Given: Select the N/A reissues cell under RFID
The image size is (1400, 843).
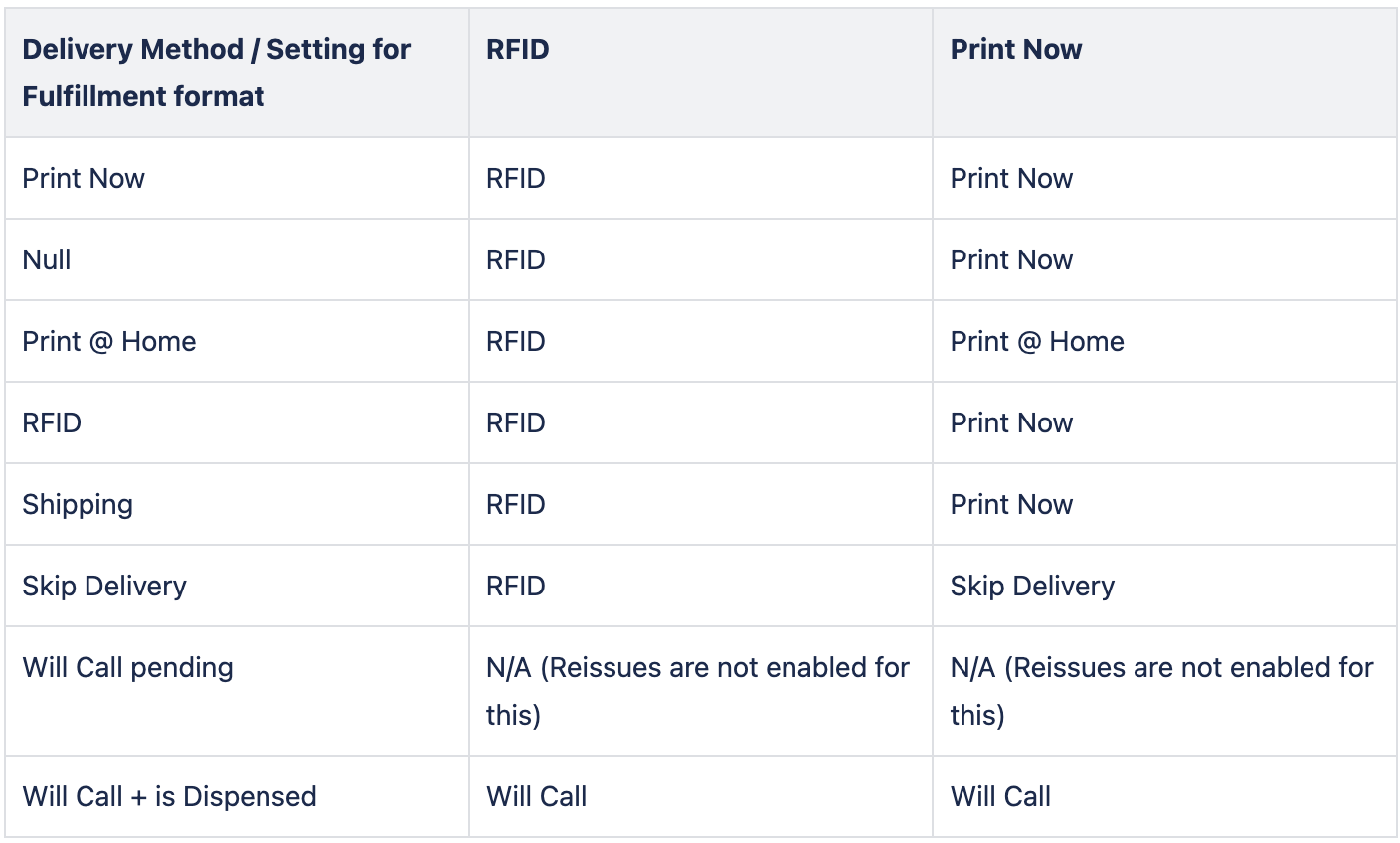Looking at the screenshot, I should 698,691.
